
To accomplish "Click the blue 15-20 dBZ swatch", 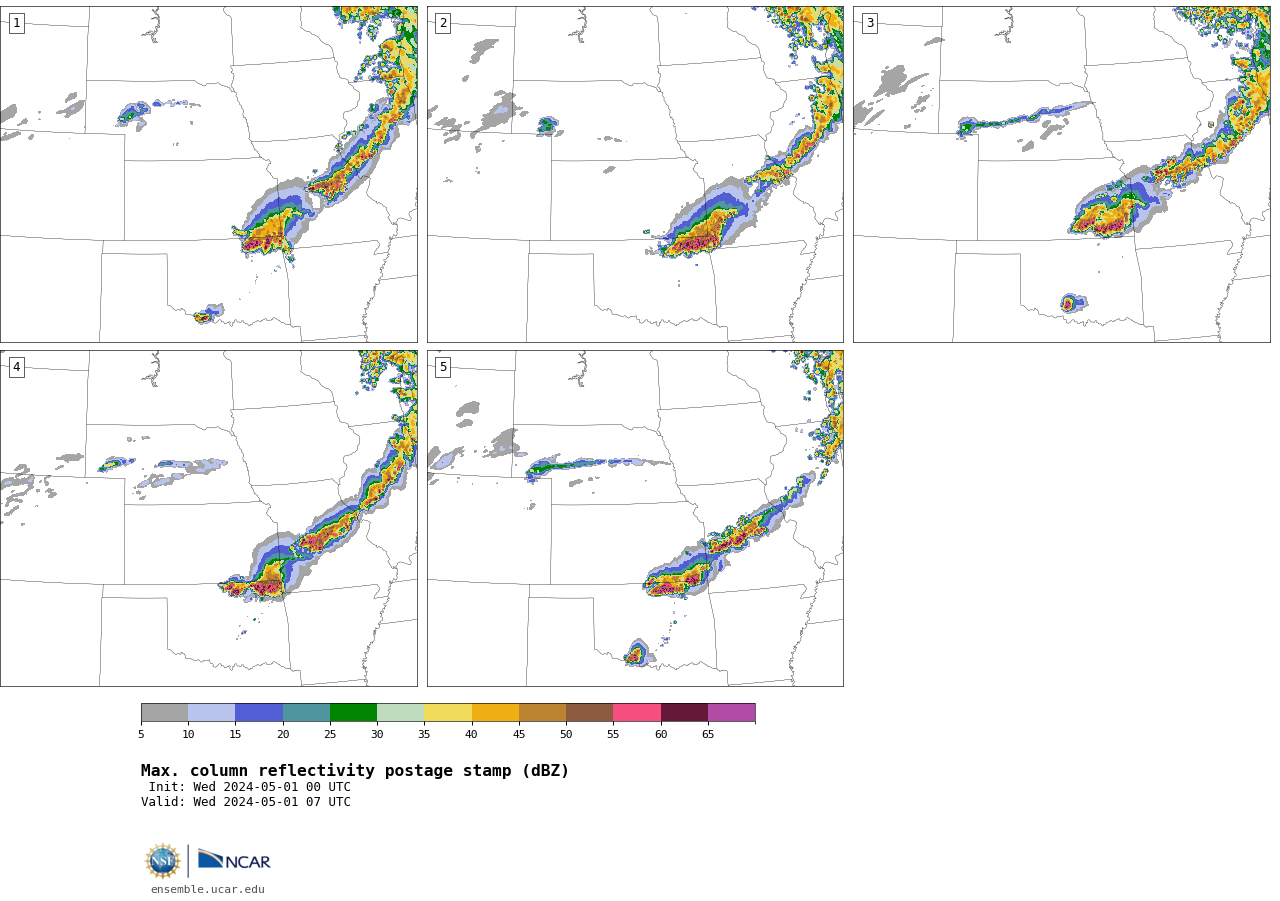I will (259, 713).
